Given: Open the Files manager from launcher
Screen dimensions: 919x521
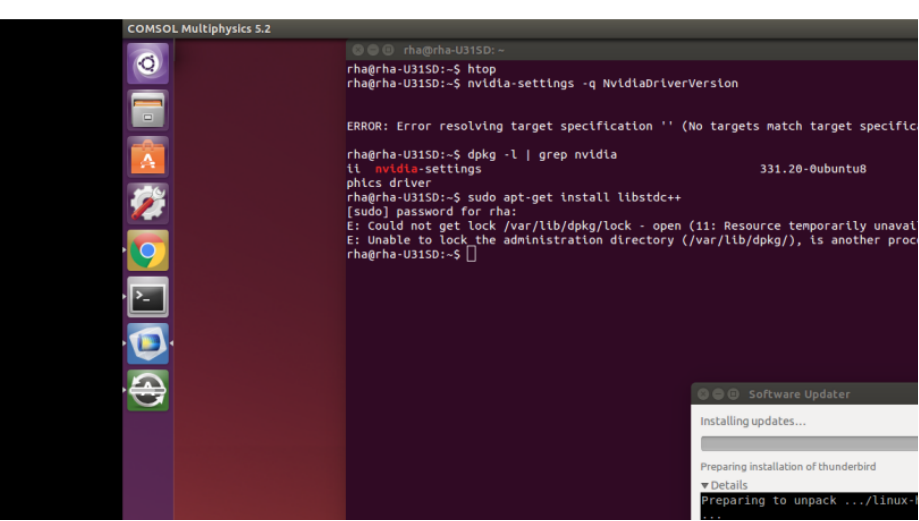Looking at the screenshot, I should (148, 110).
